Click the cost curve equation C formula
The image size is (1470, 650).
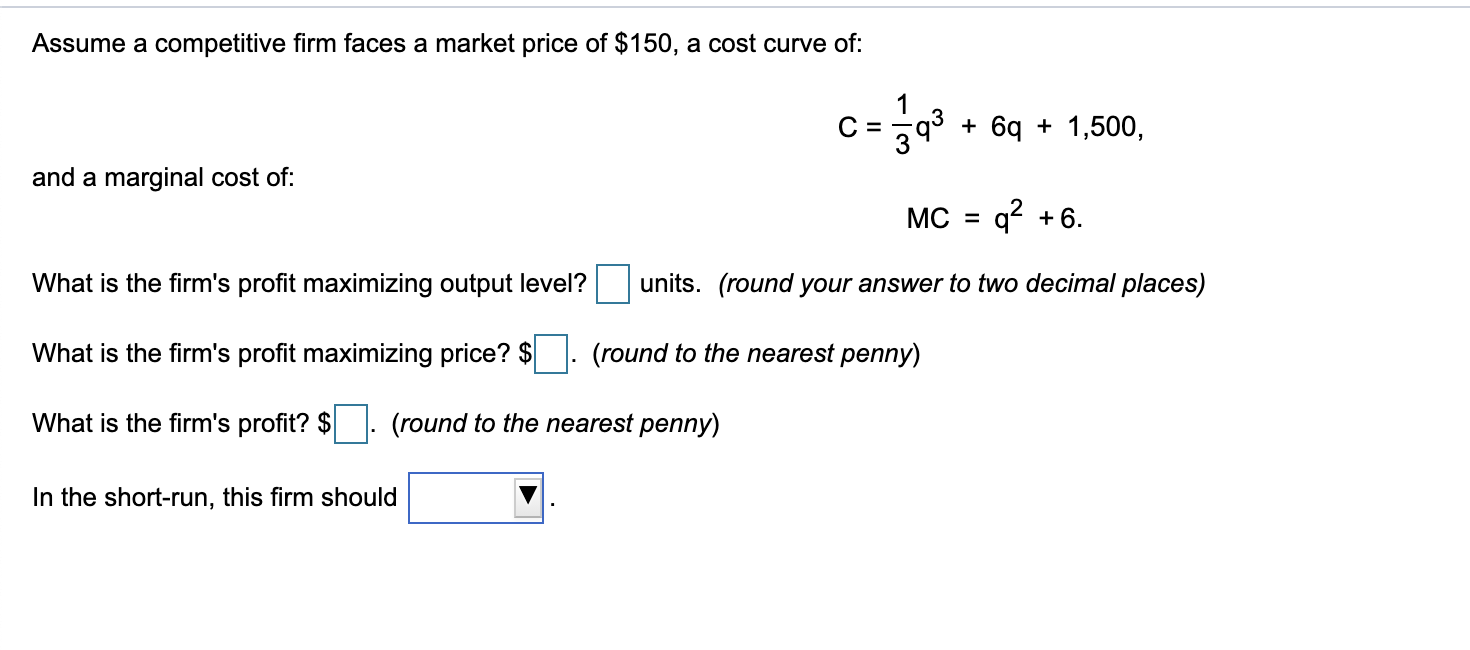(990, 125)
